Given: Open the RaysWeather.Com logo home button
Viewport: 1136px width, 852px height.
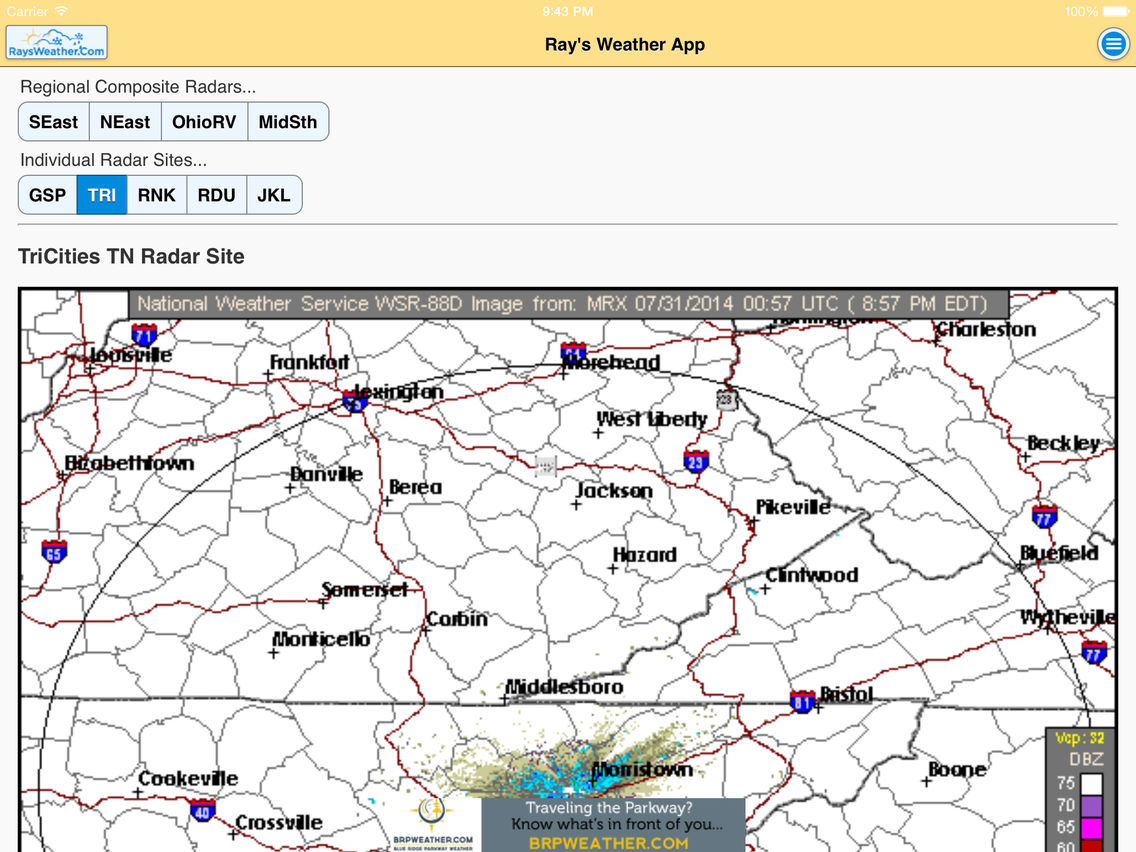Looking at the screenshot, I should 57,43.
